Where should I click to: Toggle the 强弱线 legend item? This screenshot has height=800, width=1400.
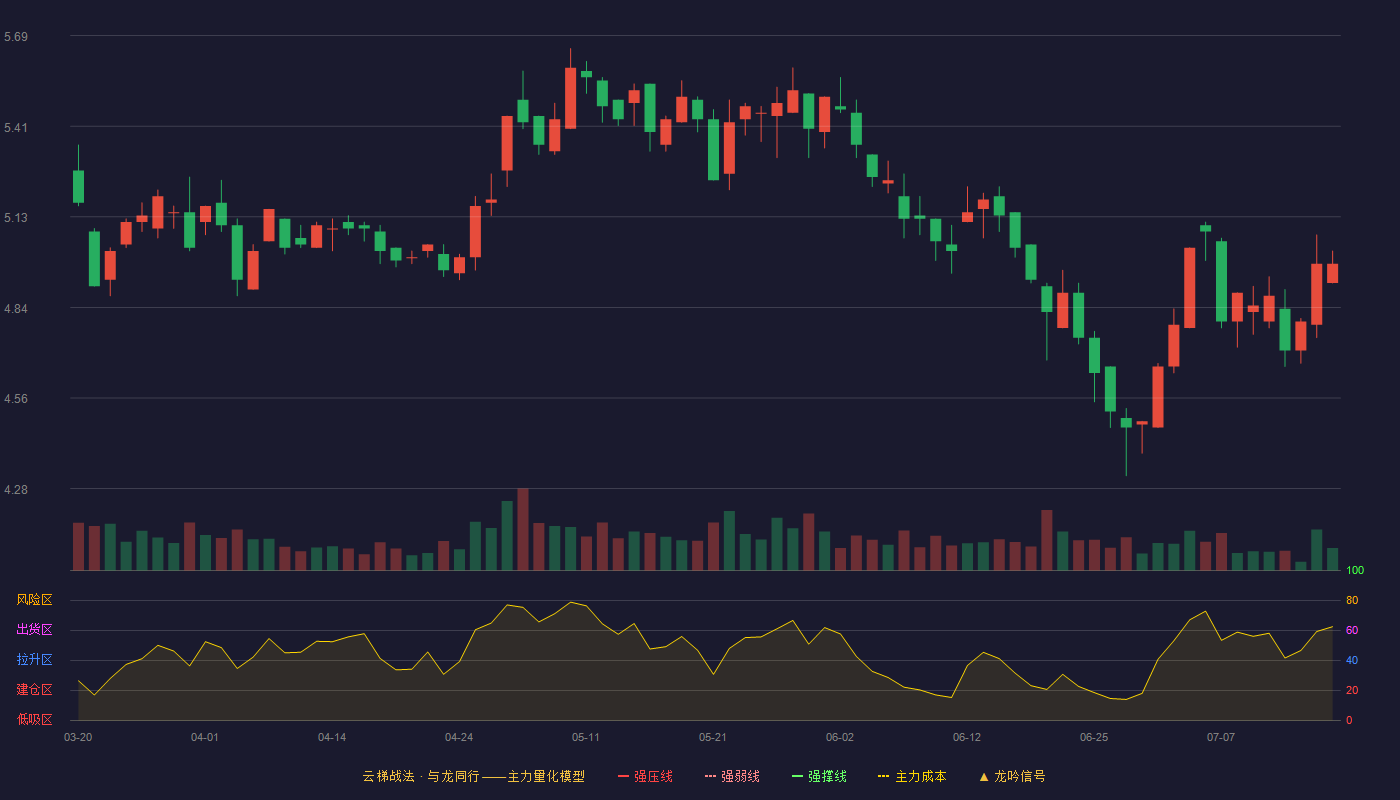(x=732, y=776)
